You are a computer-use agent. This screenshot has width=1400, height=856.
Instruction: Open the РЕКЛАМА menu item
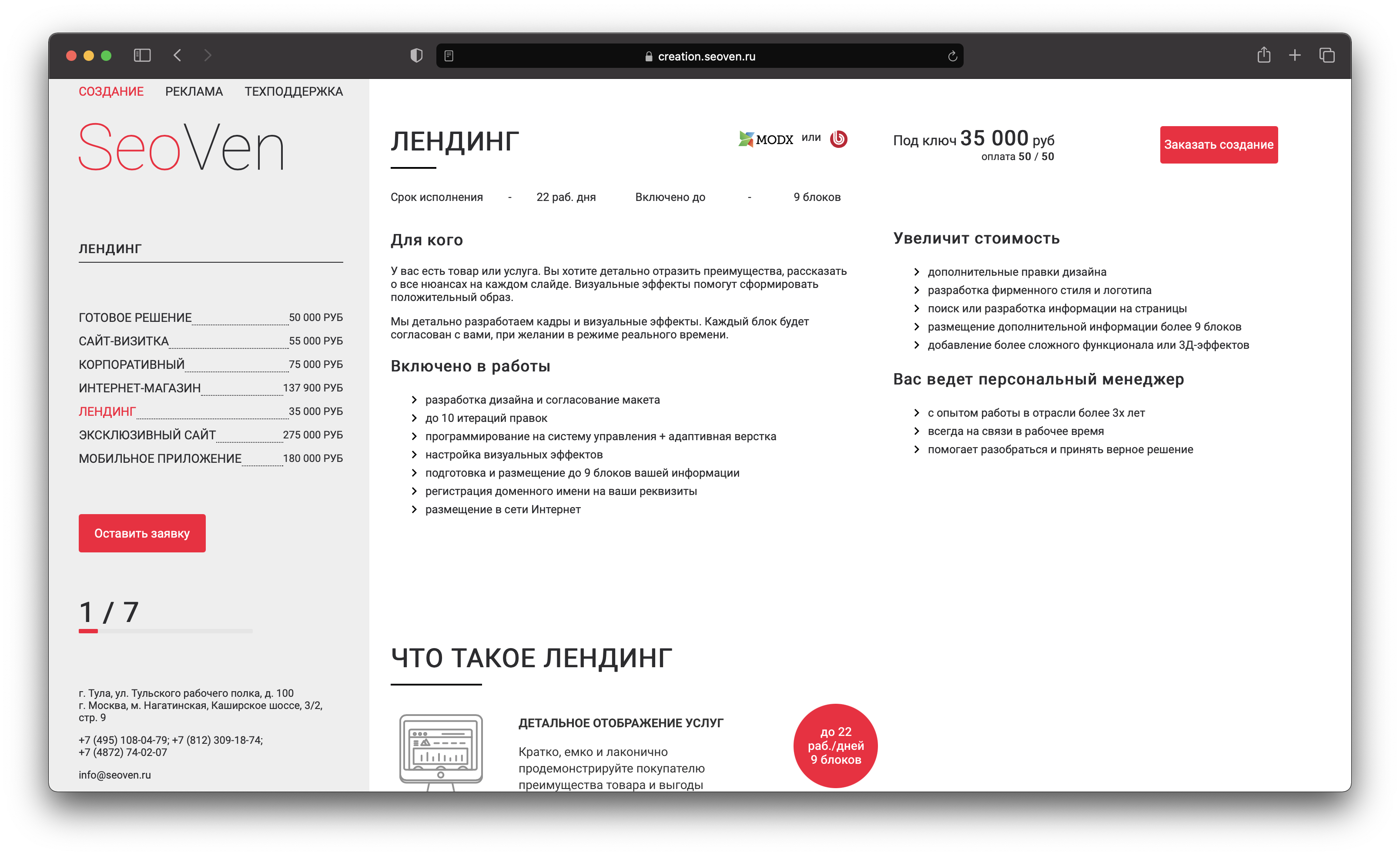pyautogui.click(x=194, y=91)
